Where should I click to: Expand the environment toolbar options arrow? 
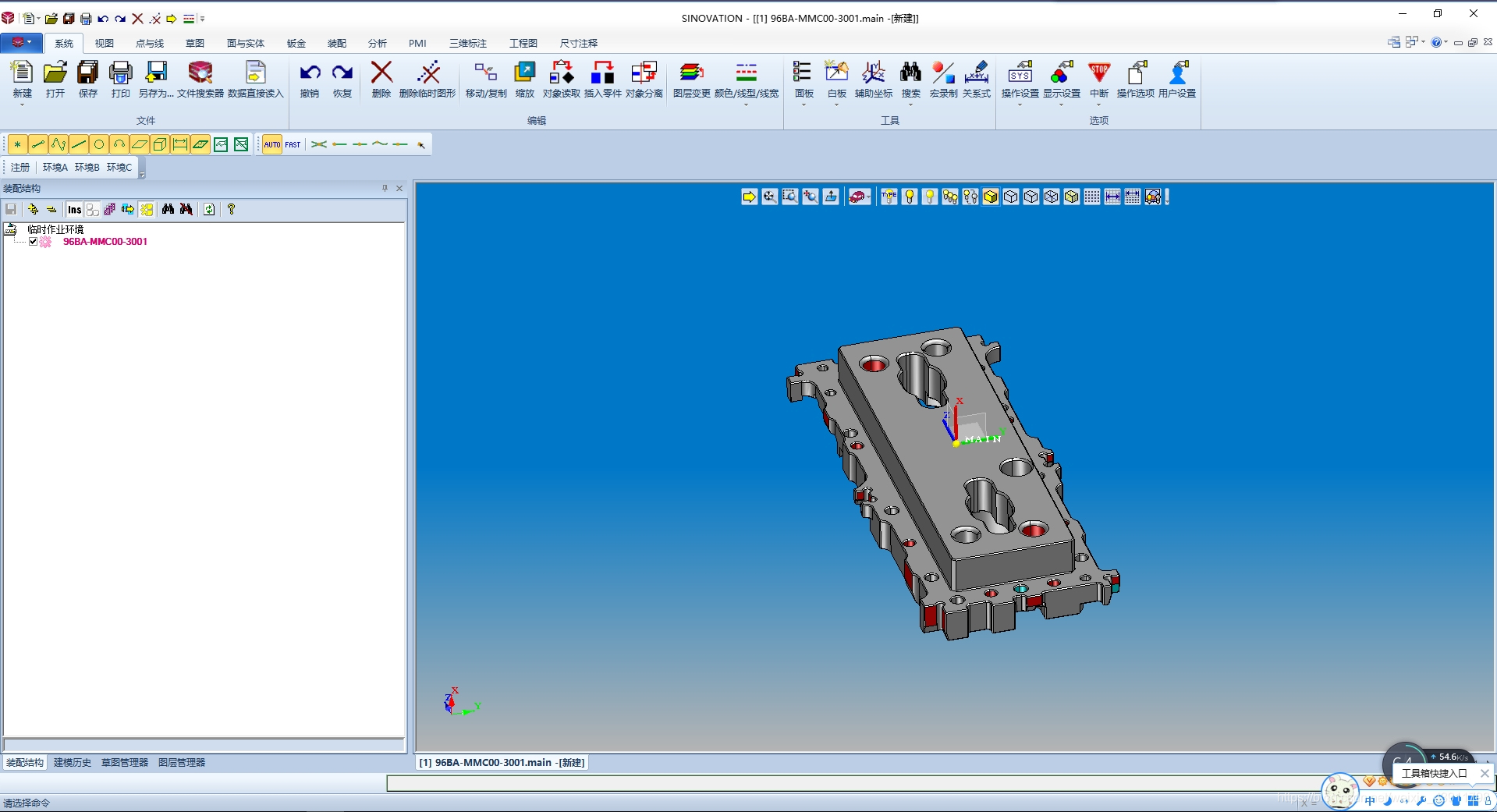coord(142,175)
